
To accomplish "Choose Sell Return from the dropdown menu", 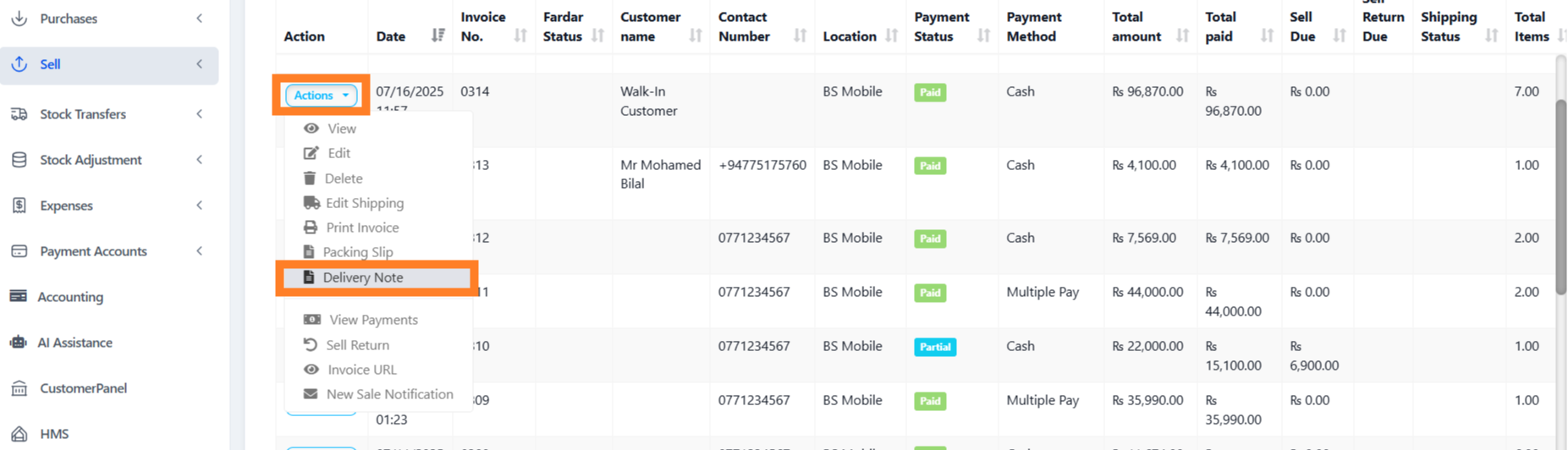I will [357, 345].
